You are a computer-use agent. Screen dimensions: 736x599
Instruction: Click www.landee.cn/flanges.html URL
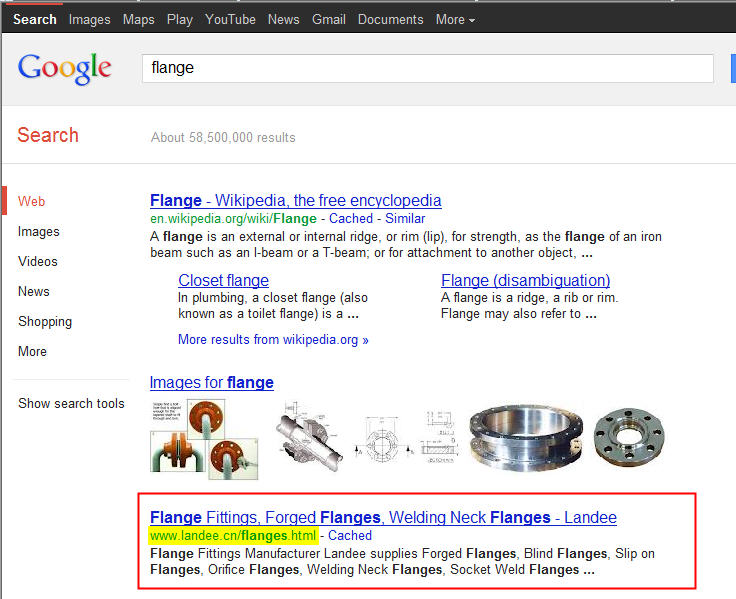click(233, 535)
